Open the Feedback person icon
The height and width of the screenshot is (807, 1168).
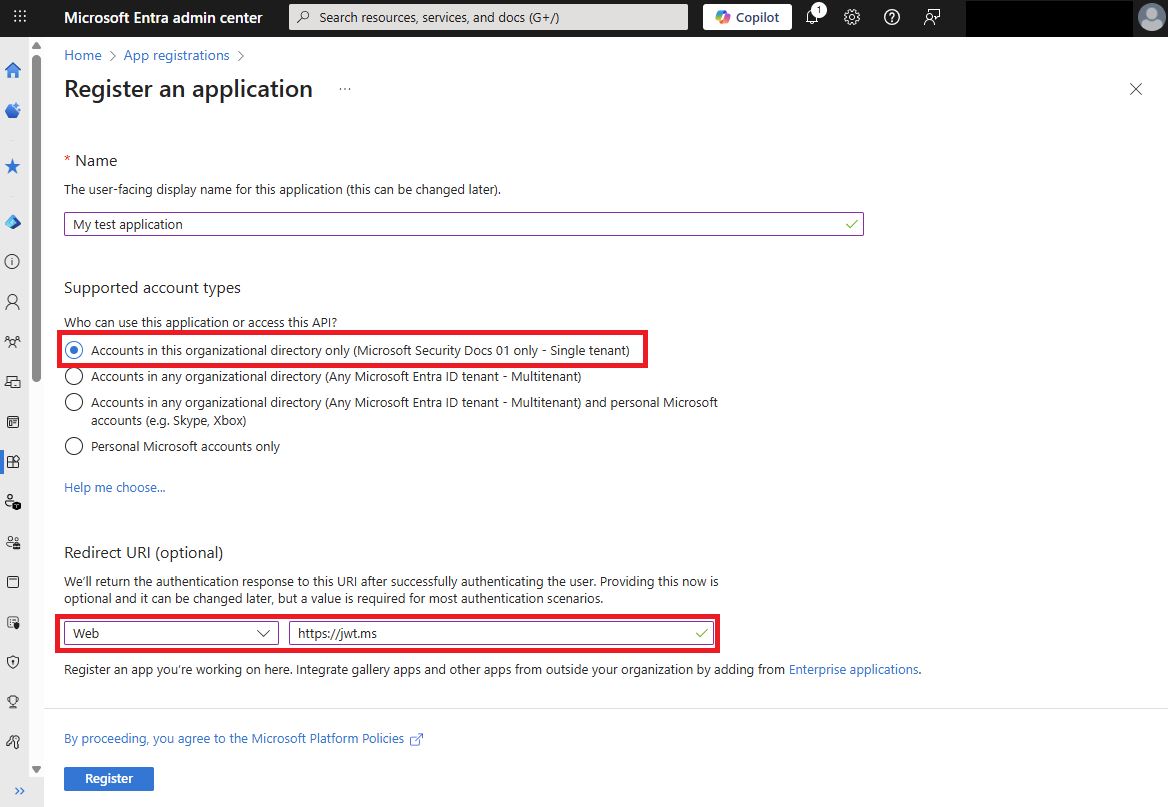[x=932, y=17]
